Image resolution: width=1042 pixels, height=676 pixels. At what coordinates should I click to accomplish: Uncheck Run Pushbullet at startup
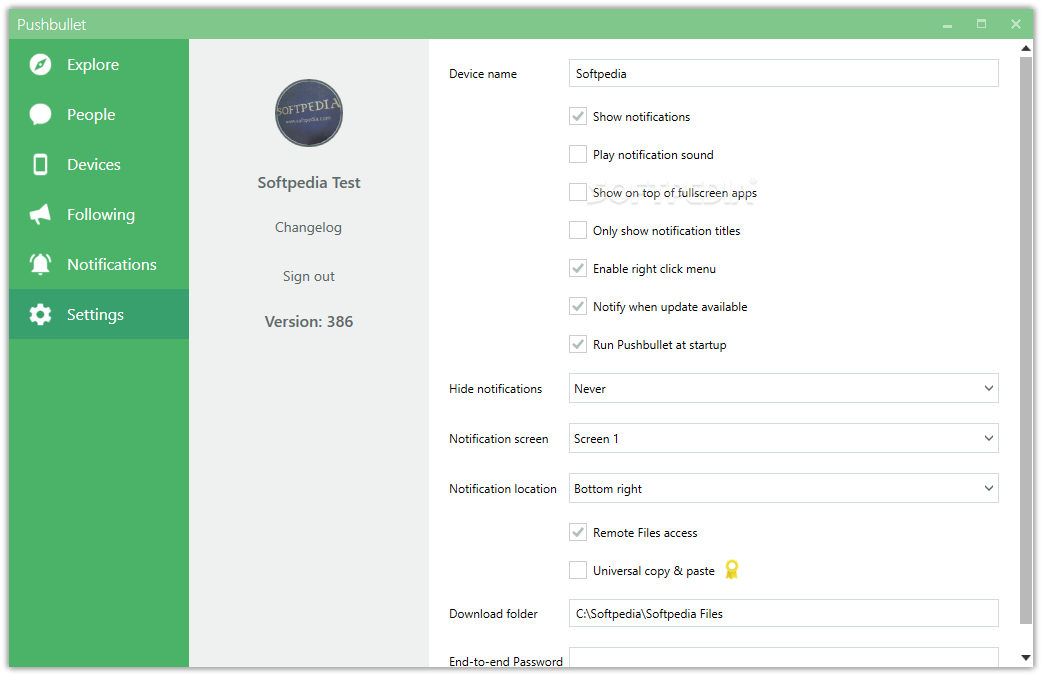(578, 344)
